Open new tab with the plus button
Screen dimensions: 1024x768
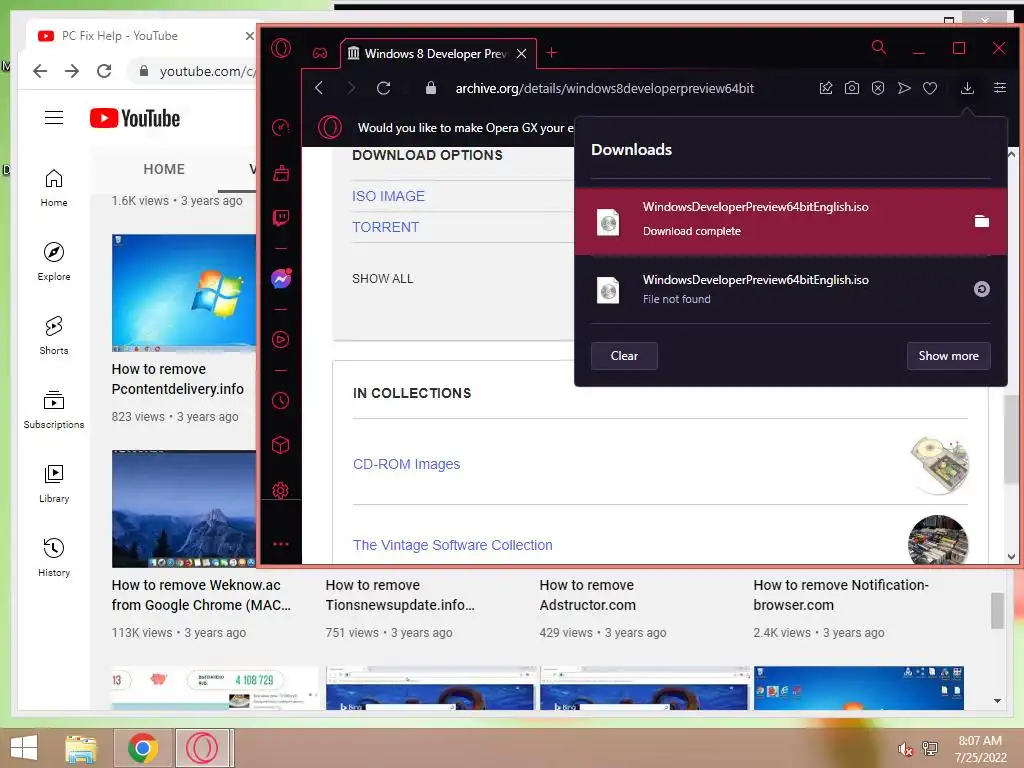point(551,53)
